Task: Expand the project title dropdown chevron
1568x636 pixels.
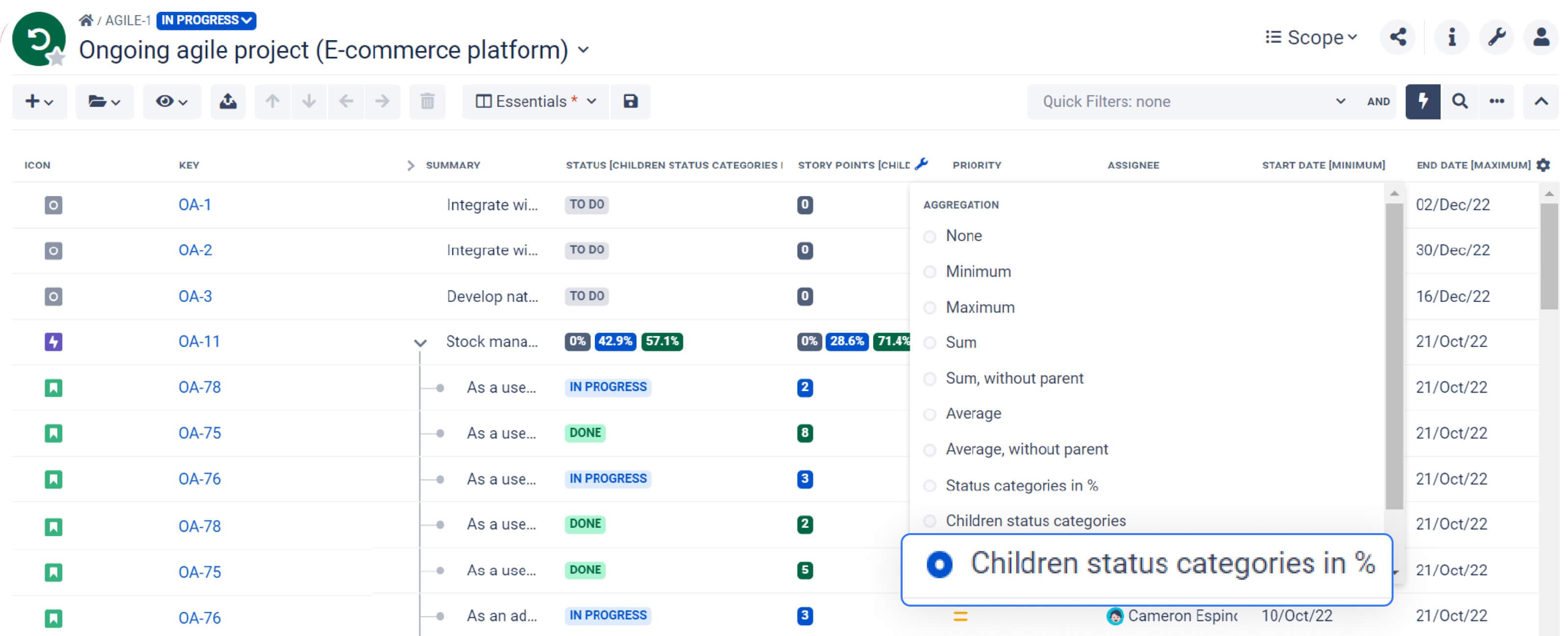Action: point(584,50)
